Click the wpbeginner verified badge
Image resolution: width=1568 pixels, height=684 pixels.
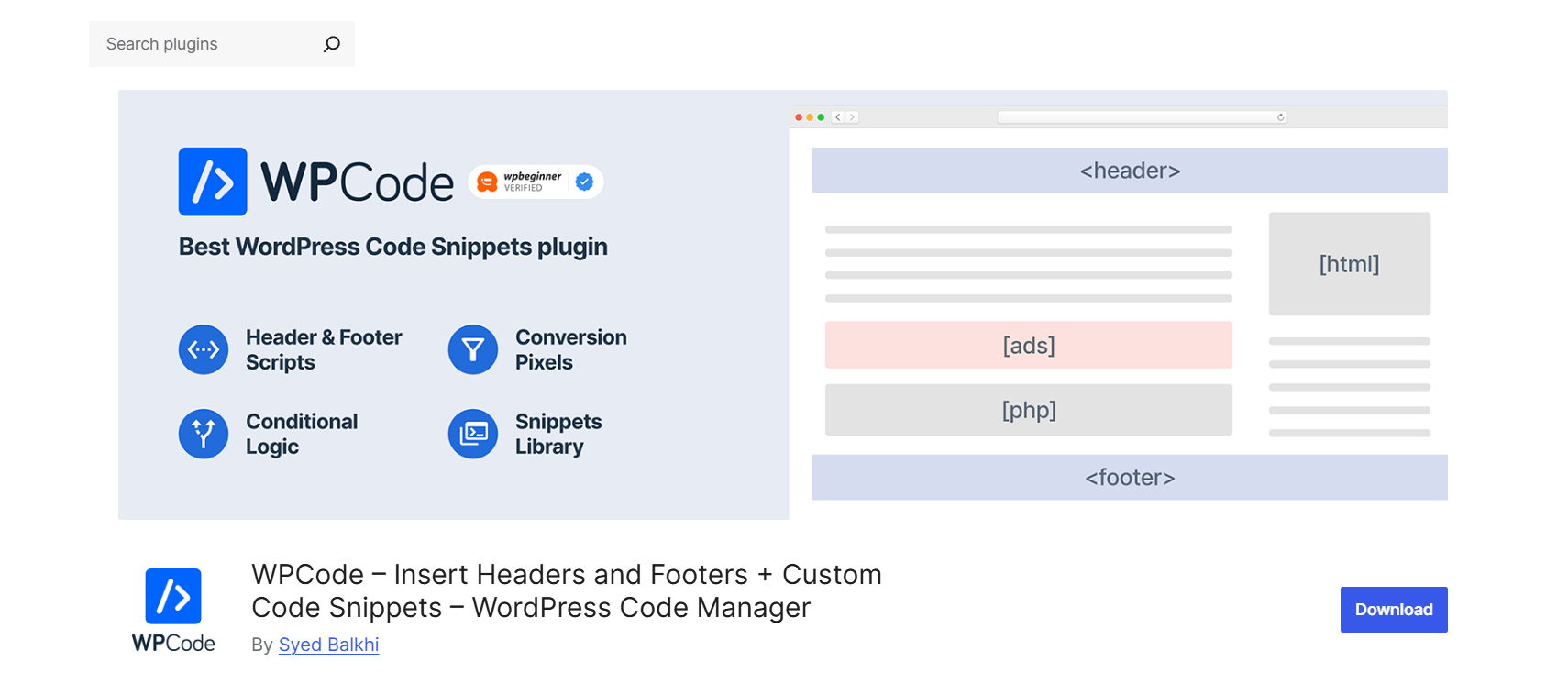[536, 182]
